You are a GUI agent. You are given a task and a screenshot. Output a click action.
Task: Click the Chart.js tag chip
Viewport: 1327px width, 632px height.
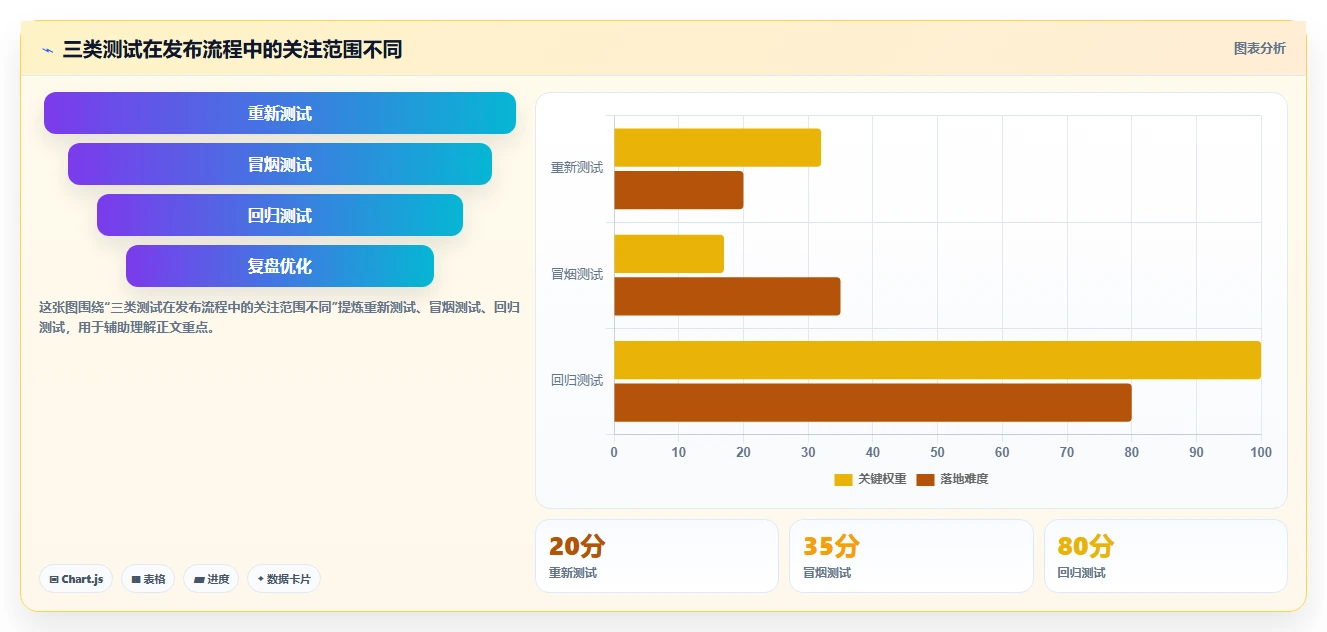point(76,579)
